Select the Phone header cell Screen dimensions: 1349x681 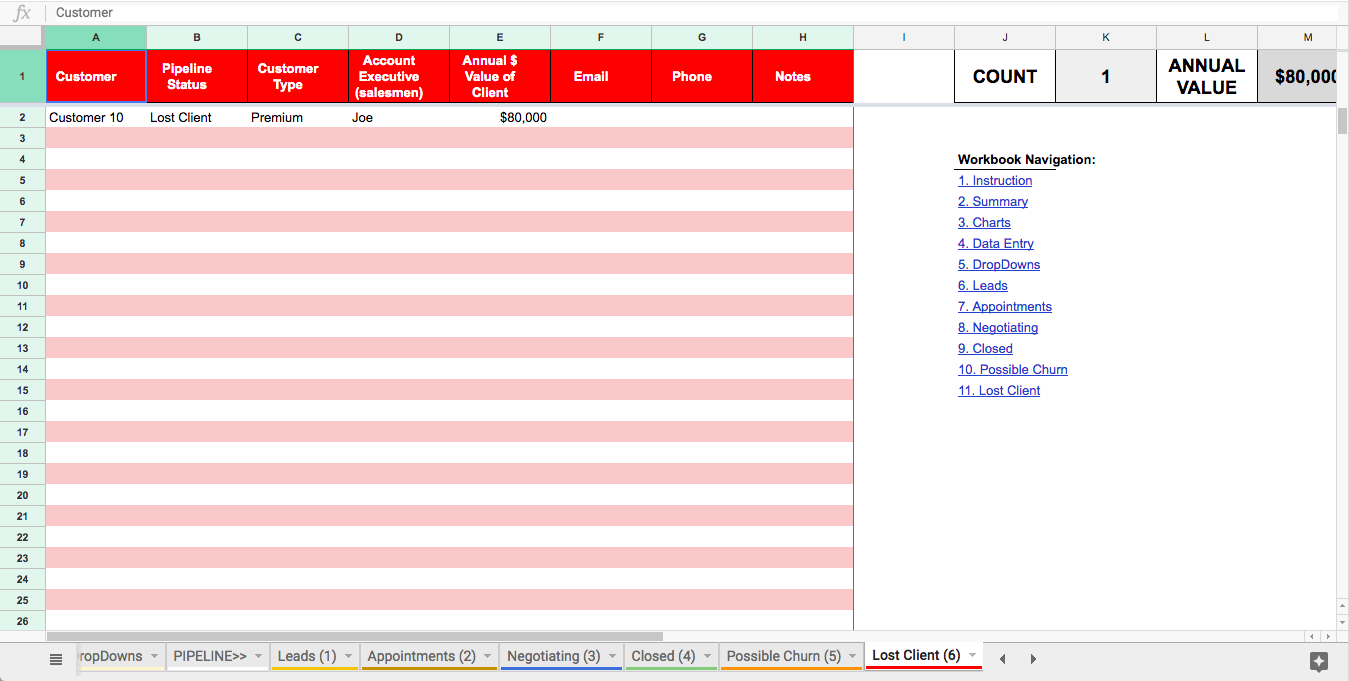(x=702, y=76)
